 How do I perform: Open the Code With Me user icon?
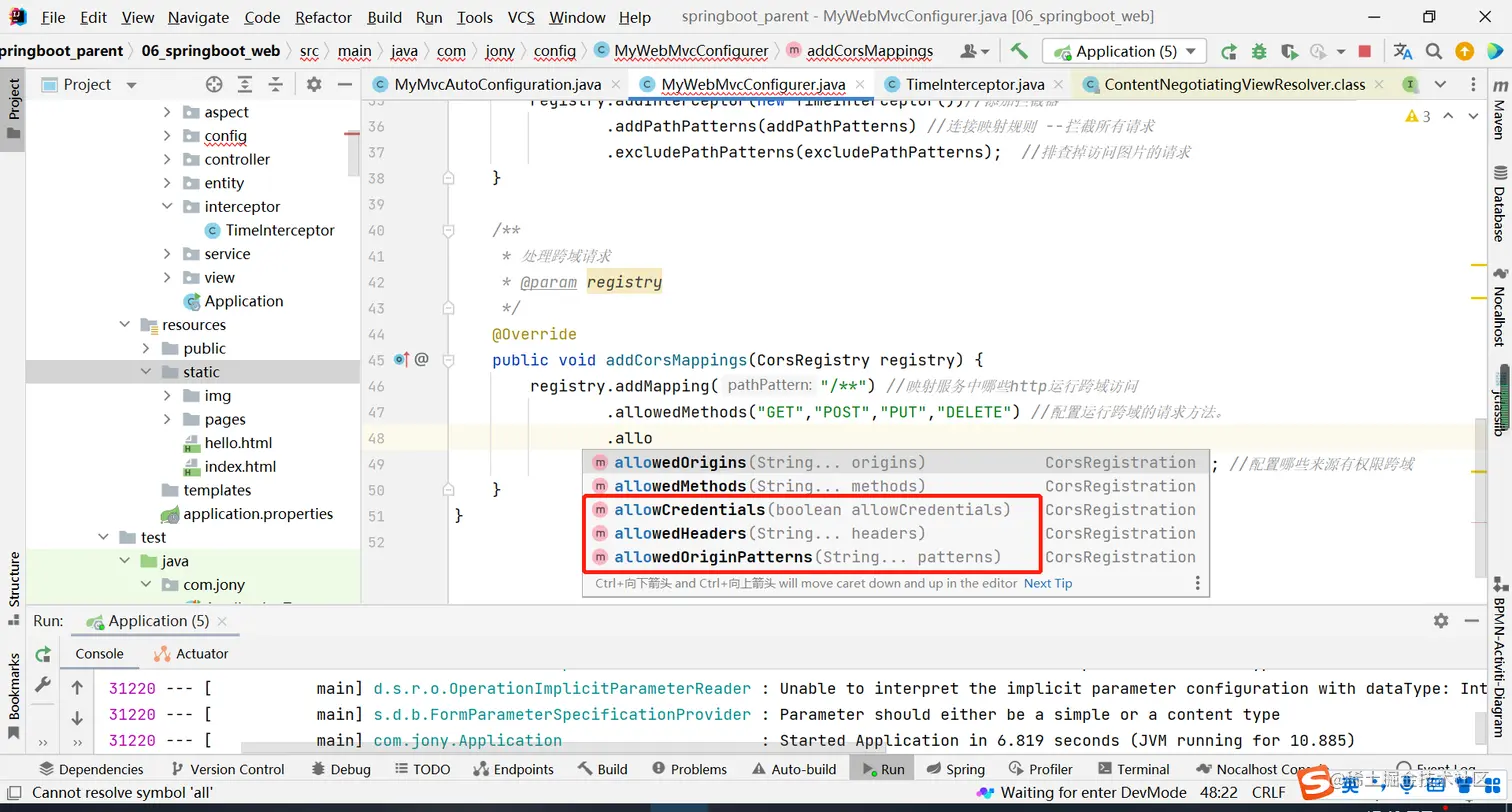pos(974,51)
